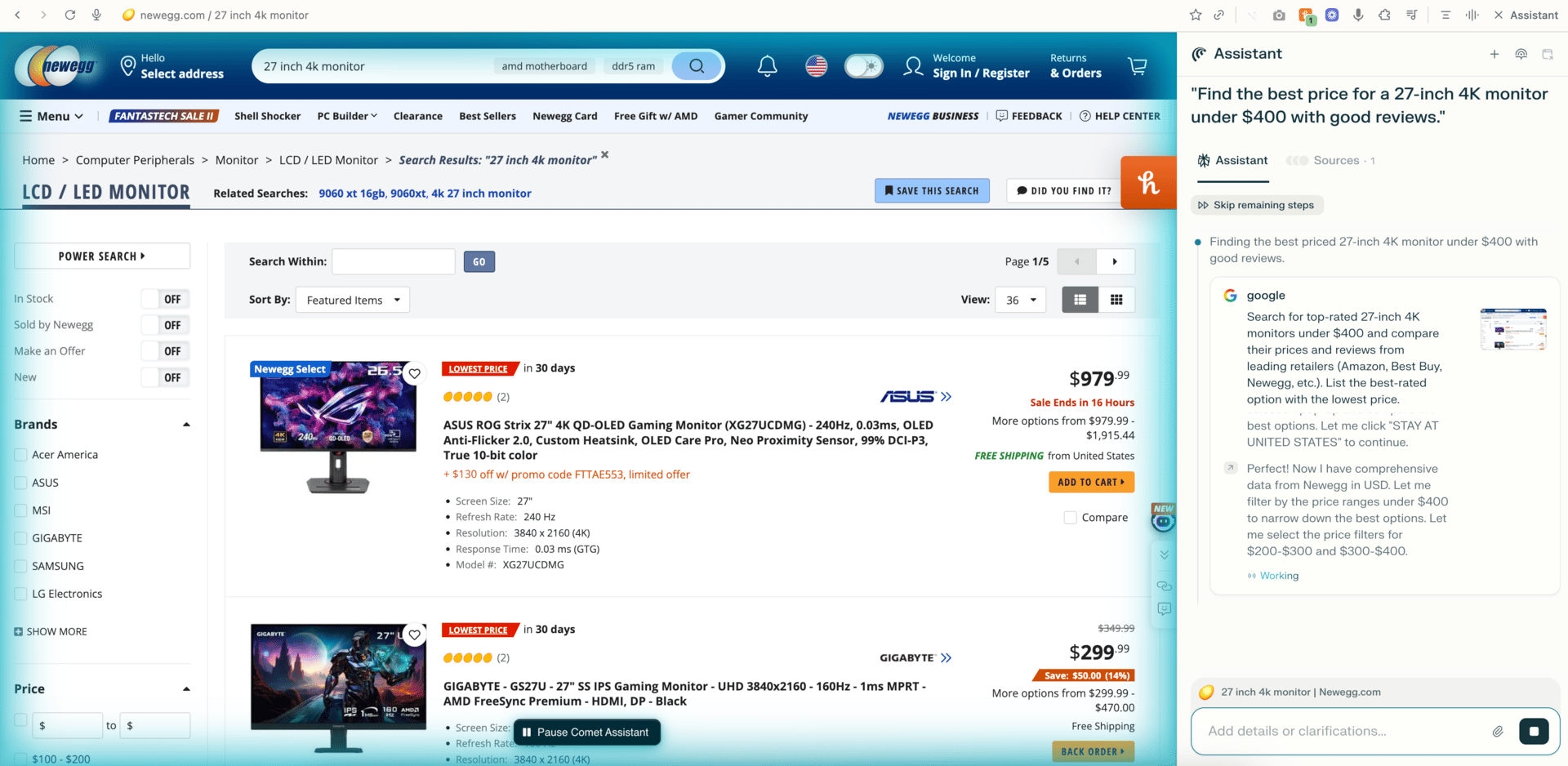The height and width of the screenshot is (766, 1568).
Task: Pause Comet Assistant
Action: 586,733
